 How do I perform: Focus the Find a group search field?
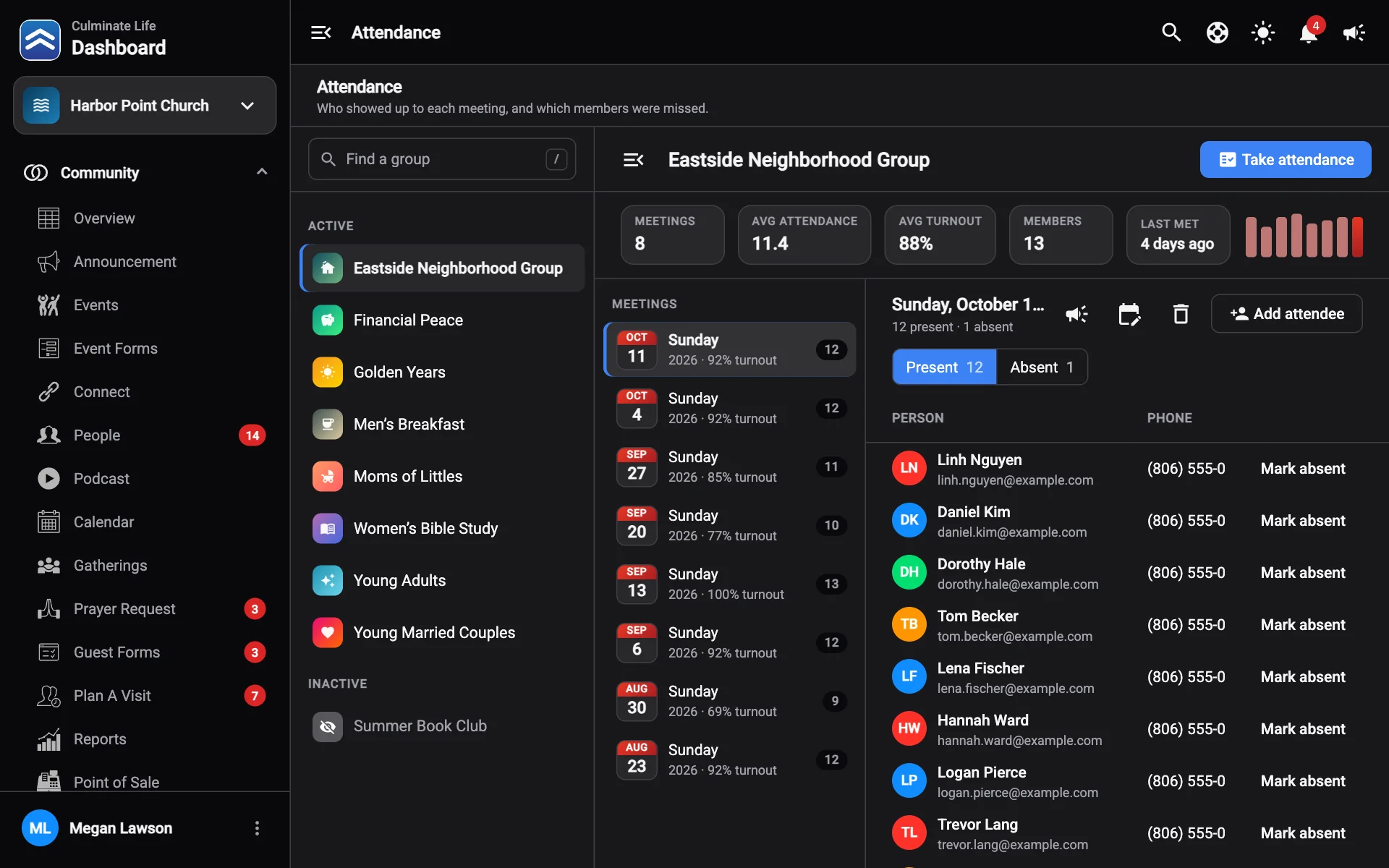(x=442, y=159)
